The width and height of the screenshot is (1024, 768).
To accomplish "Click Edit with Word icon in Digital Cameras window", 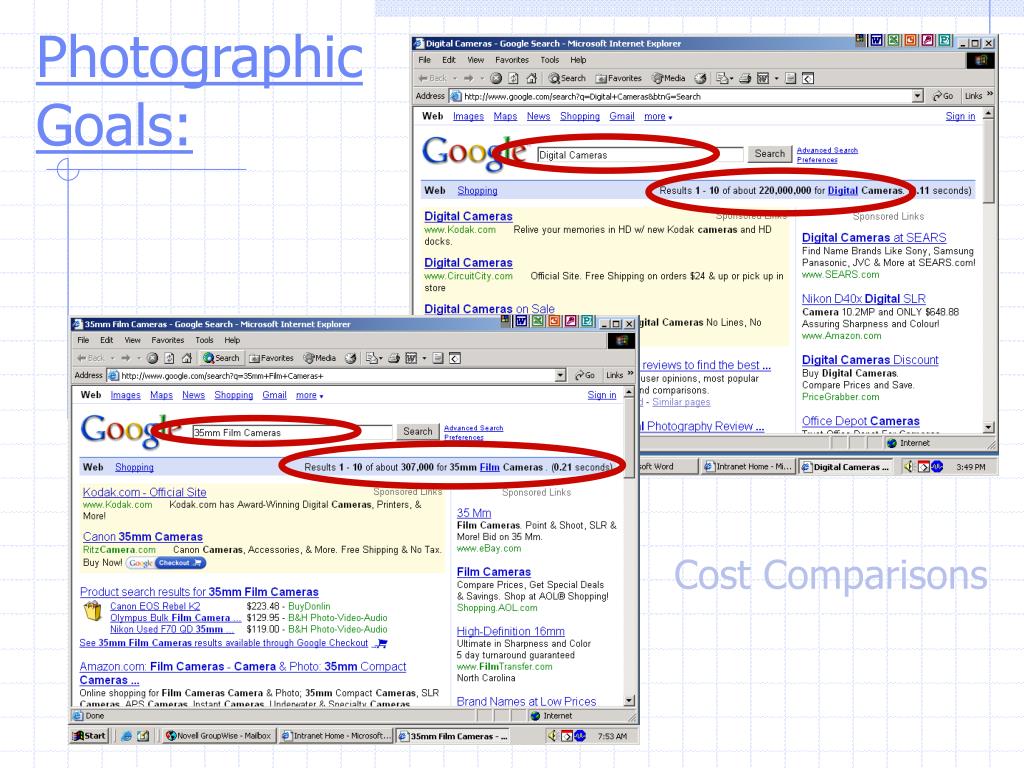I will click(763, 78).
